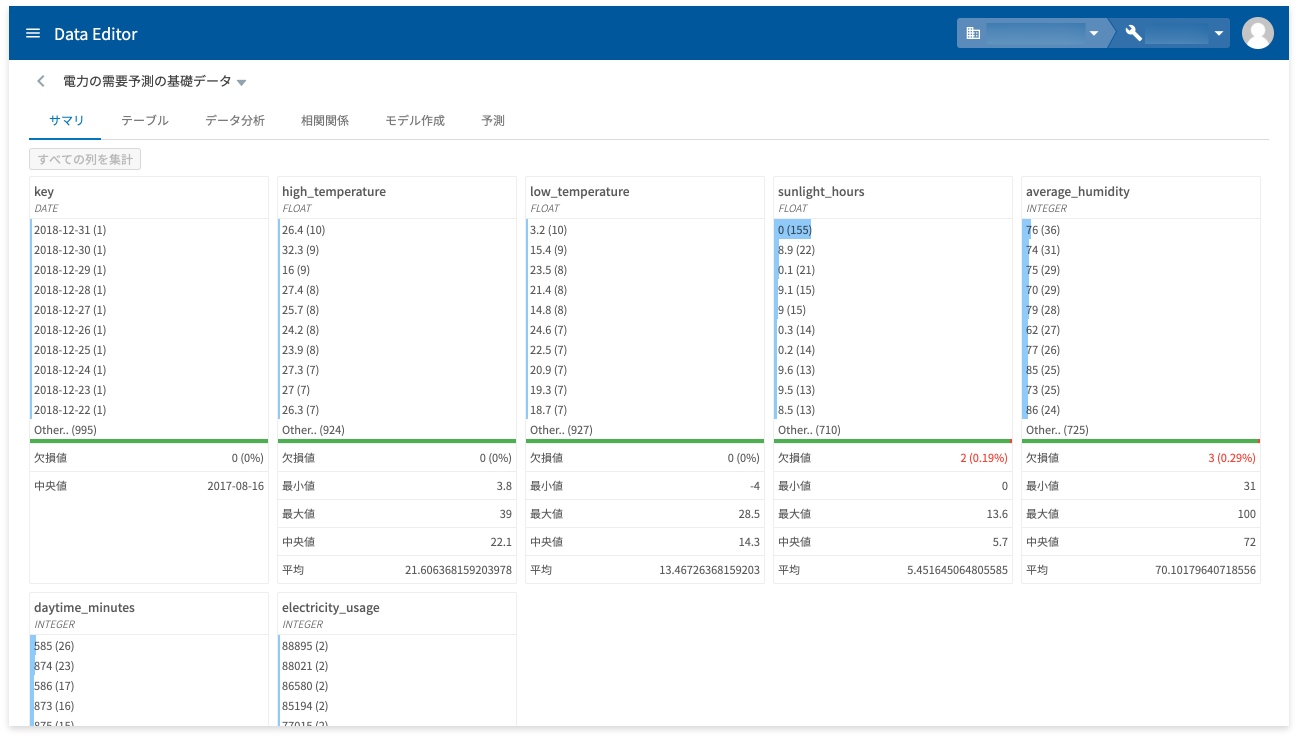1298x738 pixels.
Task: Select the key column header
Action: coord(44,191)
